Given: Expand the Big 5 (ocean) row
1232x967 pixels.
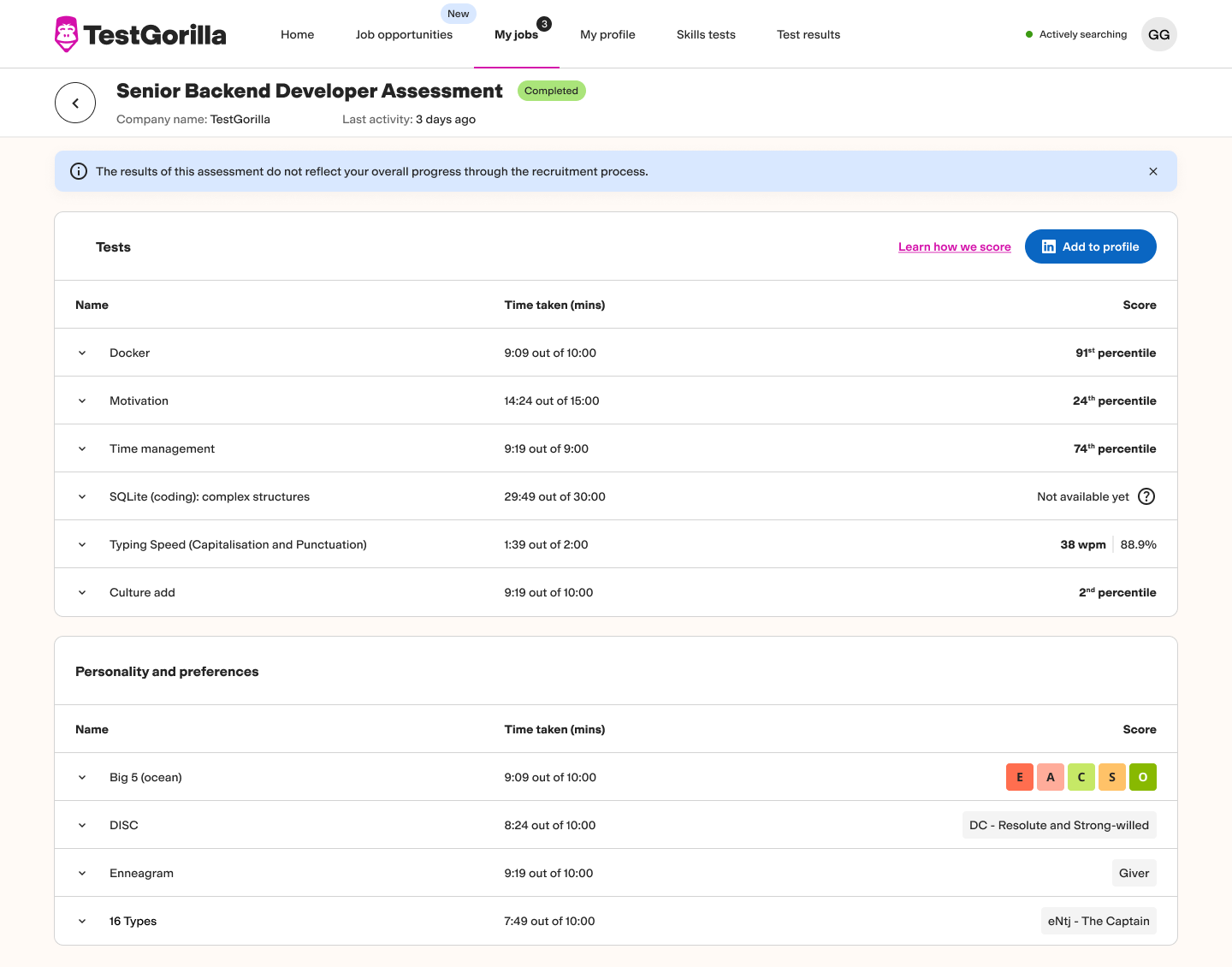Looking at the screenshot, I should tap(82, 777).
